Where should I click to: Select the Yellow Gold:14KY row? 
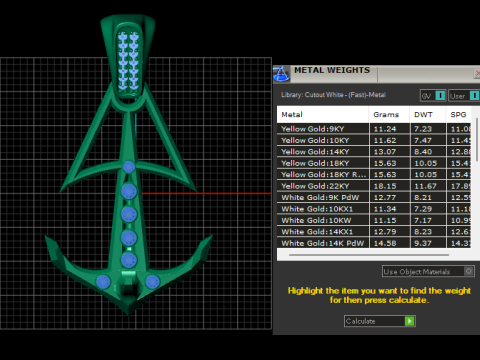pos(374,152)
